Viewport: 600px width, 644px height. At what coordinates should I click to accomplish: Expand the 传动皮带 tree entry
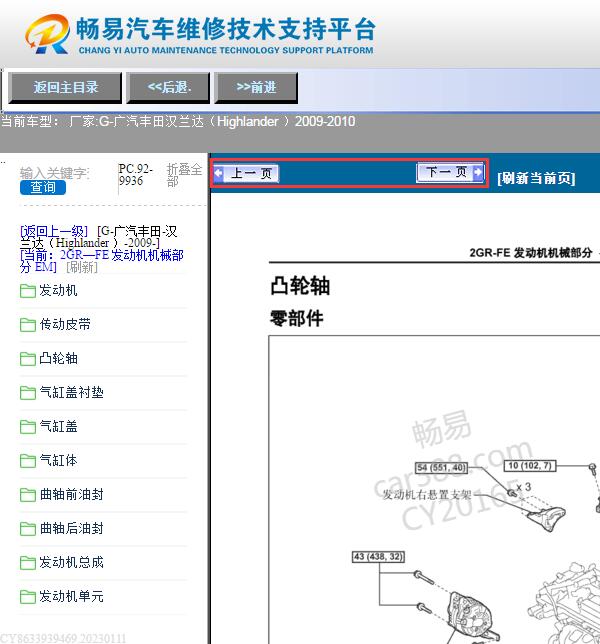(x=65, y=324)
